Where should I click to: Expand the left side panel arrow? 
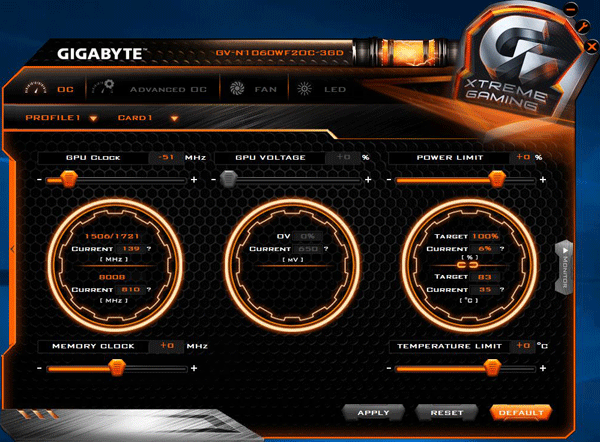[x=12, y=250]
